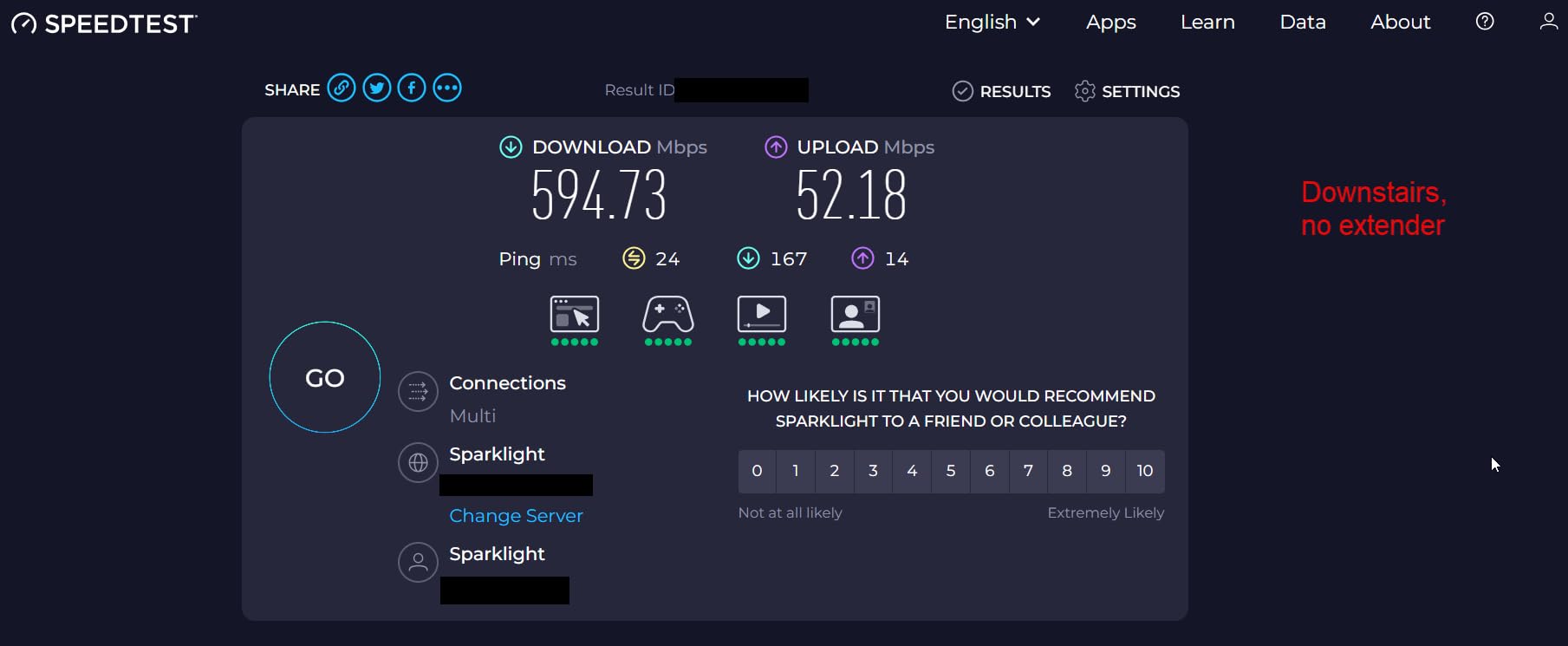Click the web browsing experience icon
The height and width of the screenshot is (646, 1568).
click(x=575, y=314)
